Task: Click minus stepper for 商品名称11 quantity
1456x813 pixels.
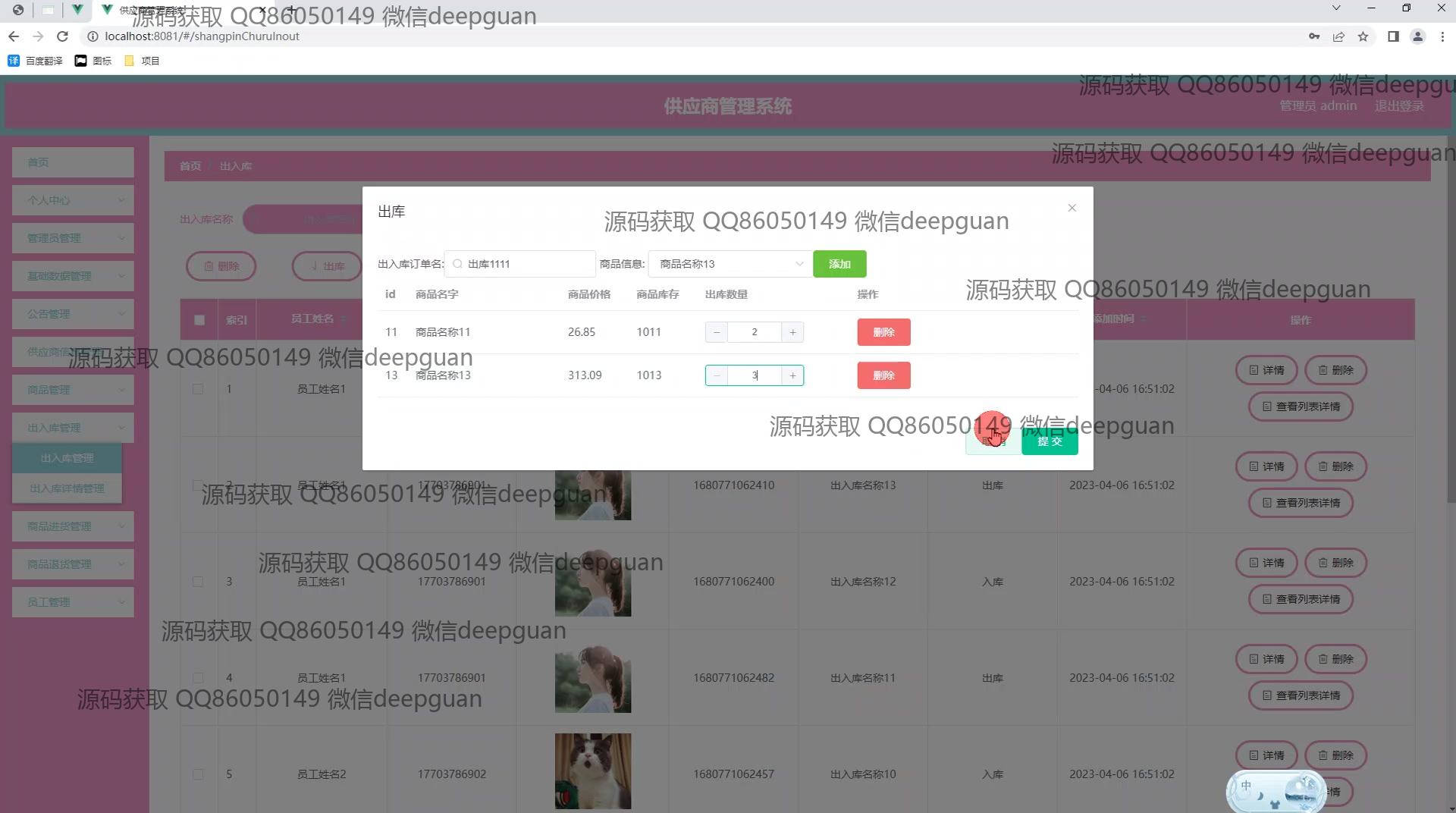Action: tap(716, 332)
